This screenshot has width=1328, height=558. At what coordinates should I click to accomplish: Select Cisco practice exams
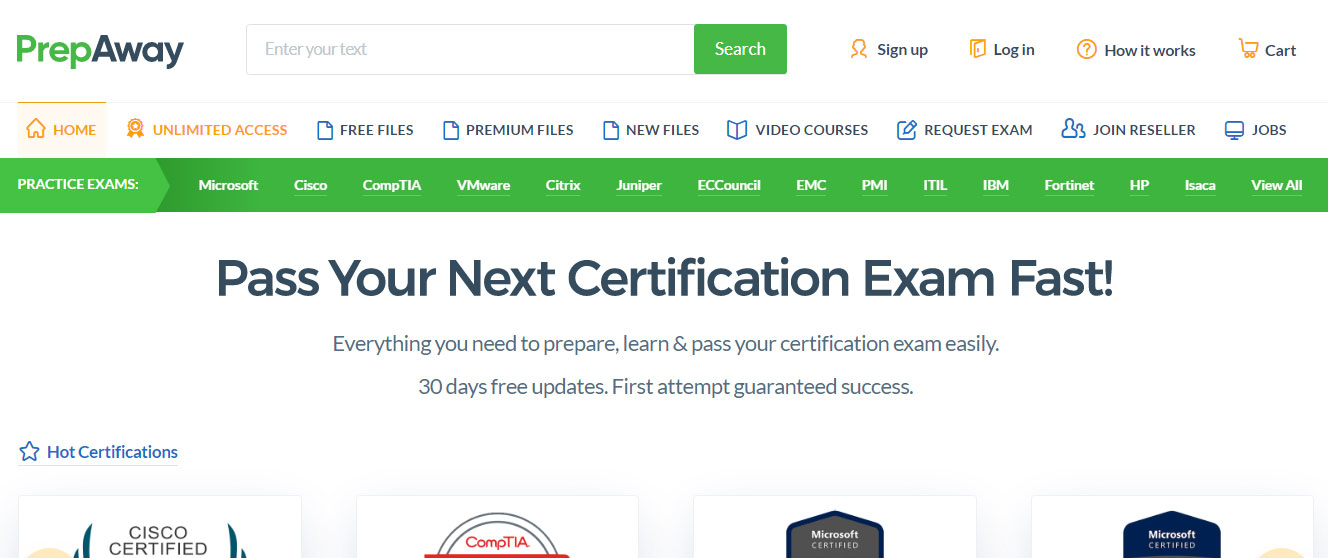tap(310, 185)
